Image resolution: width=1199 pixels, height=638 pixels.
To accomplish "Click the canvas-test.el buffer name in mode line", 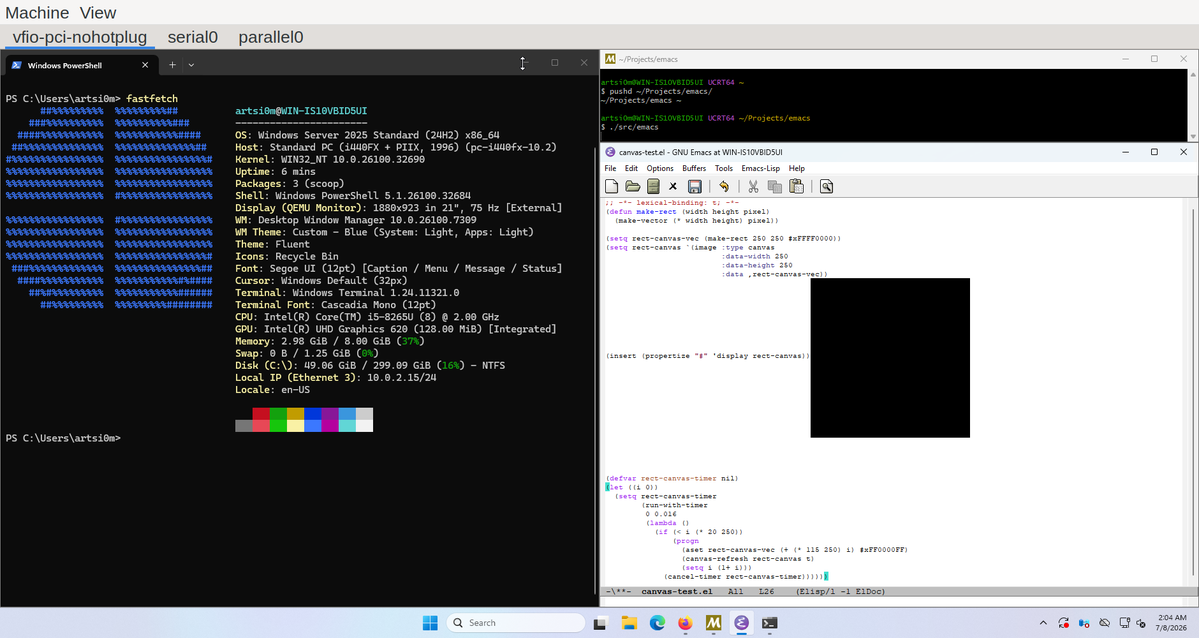I will click(677, 591).
